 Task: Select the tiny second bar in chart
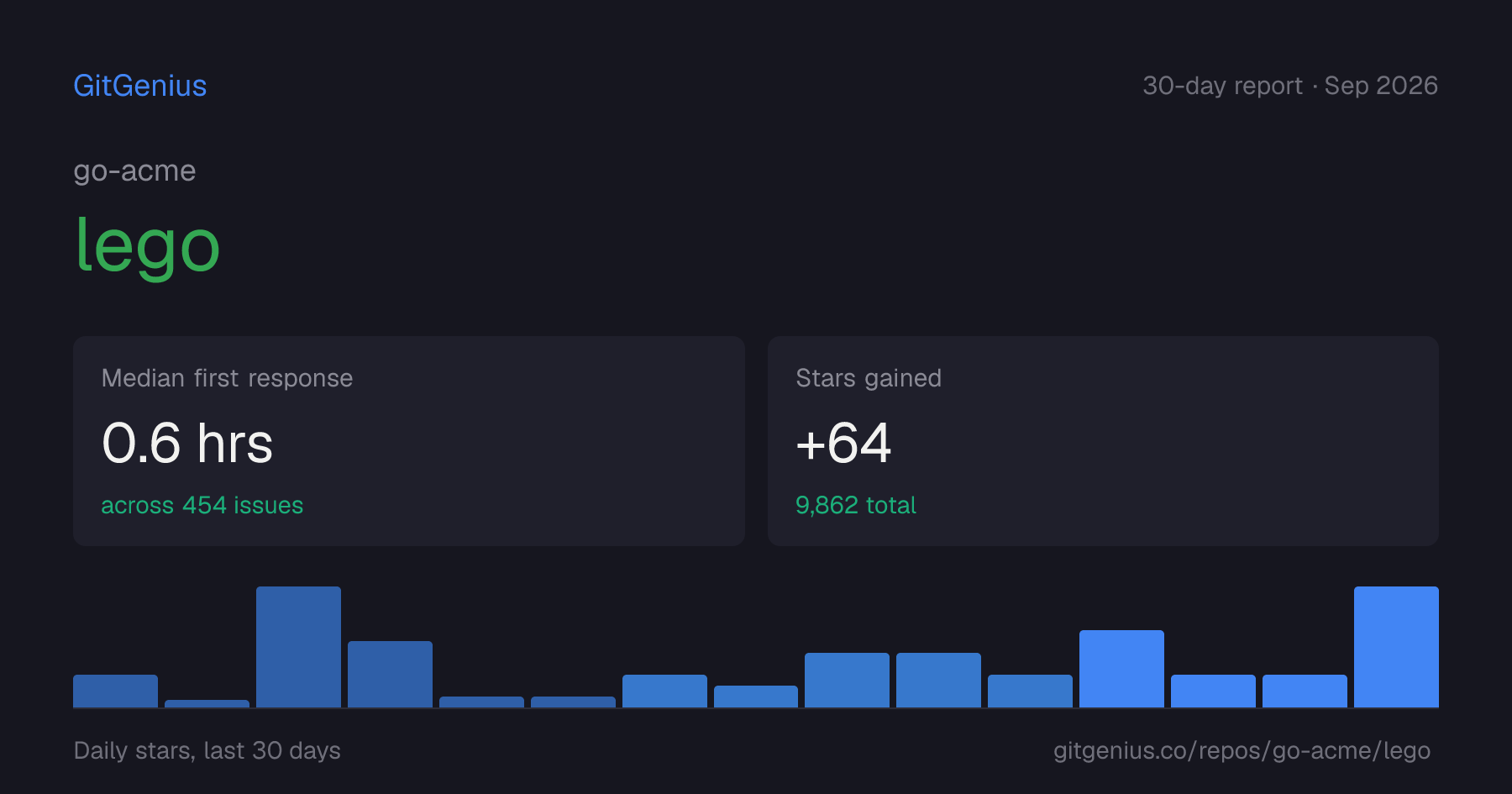tap(207, 703)
